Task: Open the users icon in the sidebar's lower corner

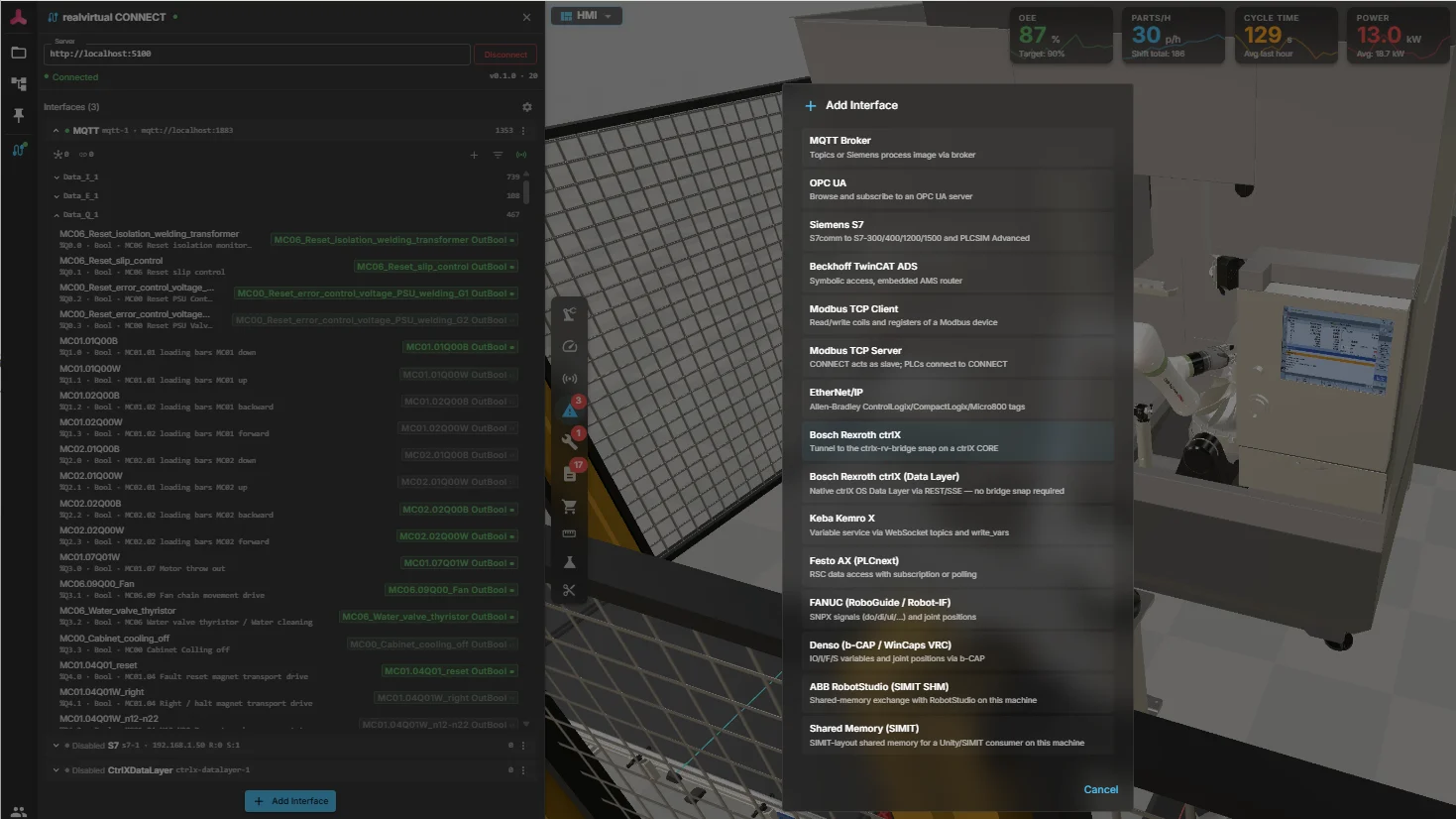Action: point(18,810)
